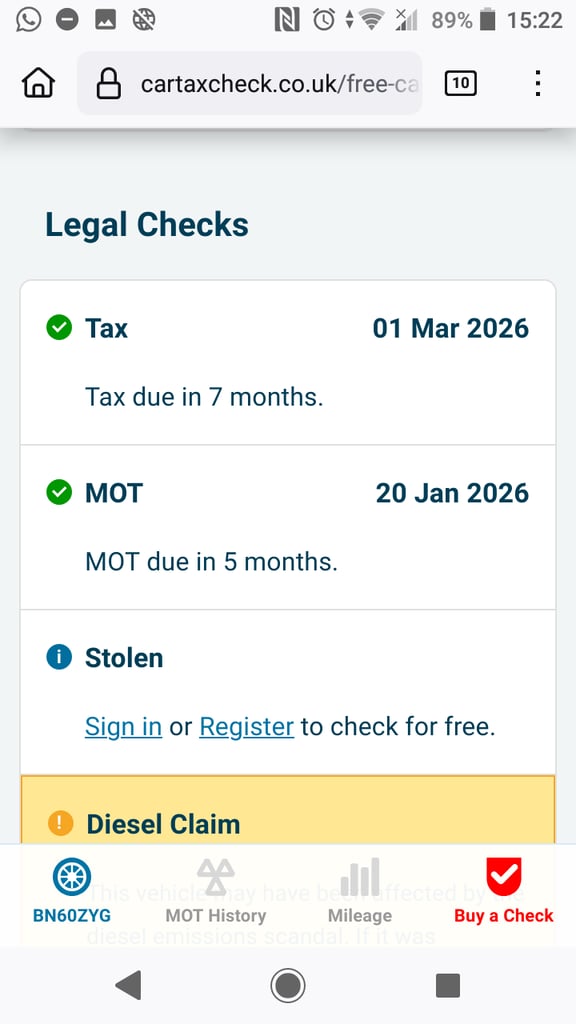This screenshot has width=576, height=1024.
Task: Select the cartaxcheck.co.uk address bar
Action: click(x=249, y=84)
